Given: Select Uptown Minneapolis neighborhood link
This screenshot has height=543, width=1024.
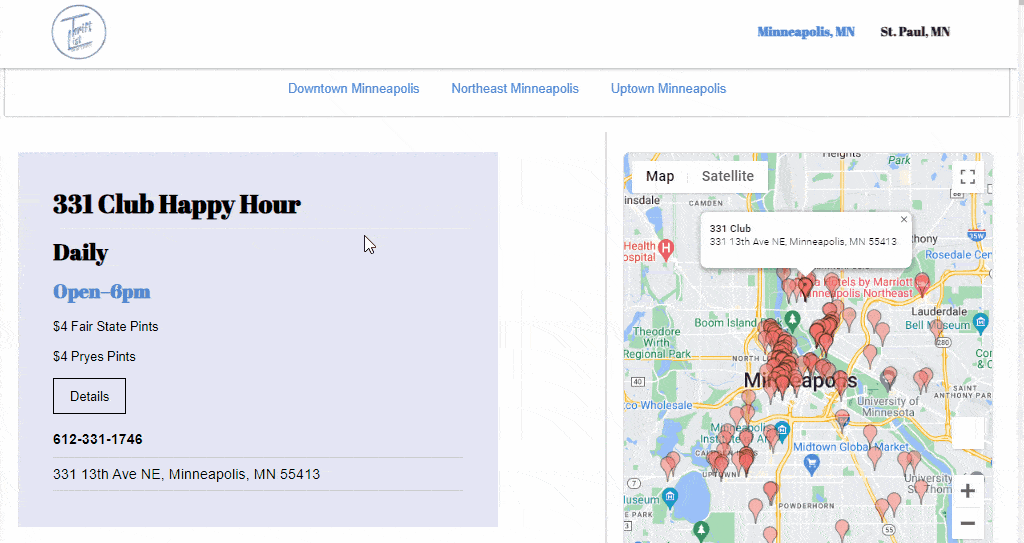Looking at the screenshot, I should point(668,89).
